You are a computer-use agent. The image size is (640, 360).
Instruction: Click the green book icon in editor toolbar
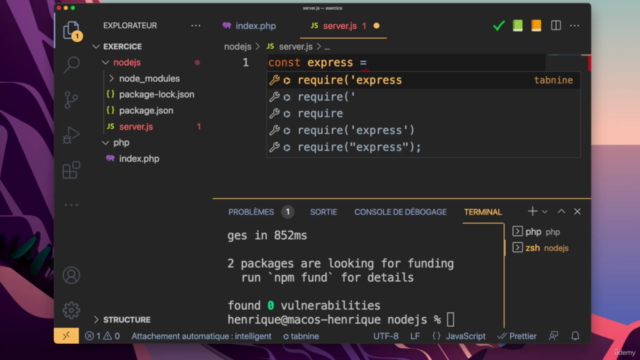pyautogui.click(x=518, y=26)
